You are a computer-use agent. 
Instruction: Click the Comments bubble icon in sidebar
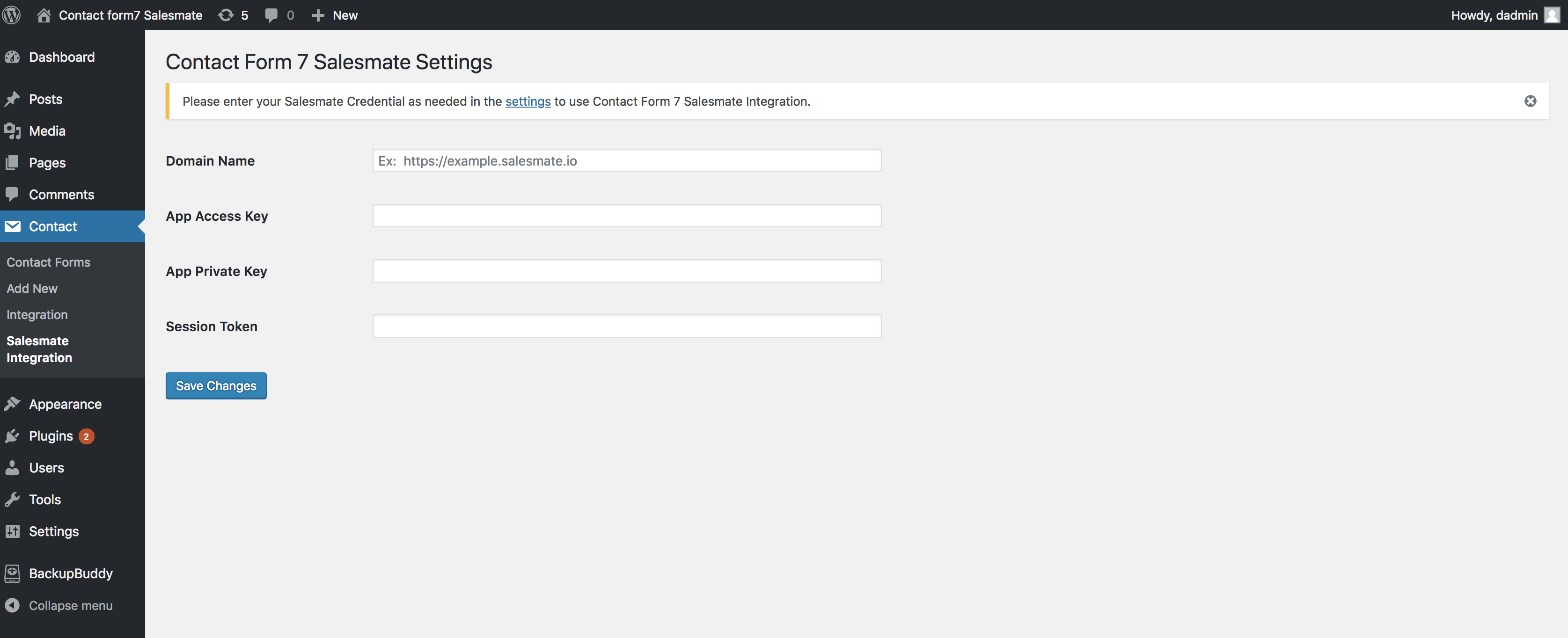pyautogui.click(x=12, y=194)
